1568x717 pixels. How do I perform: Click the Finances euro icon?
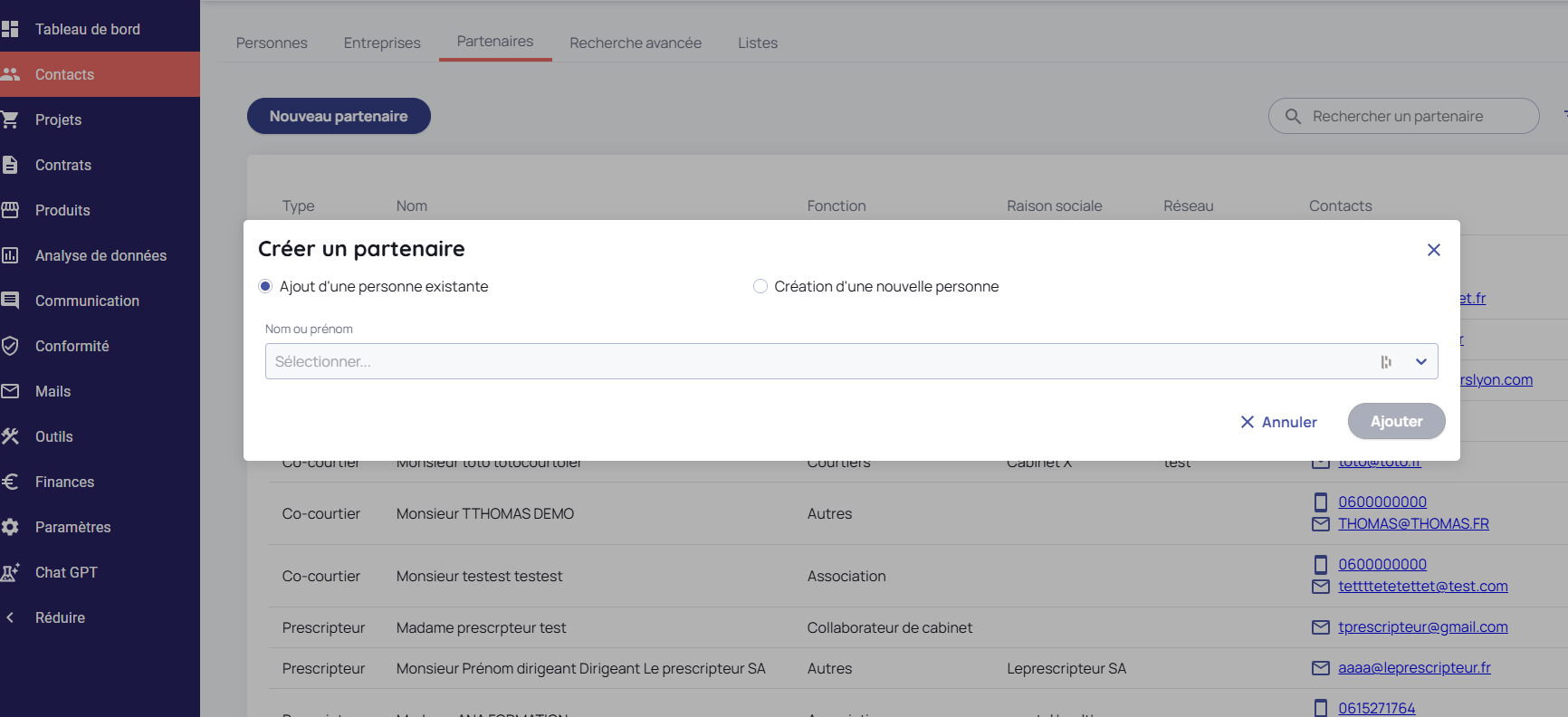point(10,482)
